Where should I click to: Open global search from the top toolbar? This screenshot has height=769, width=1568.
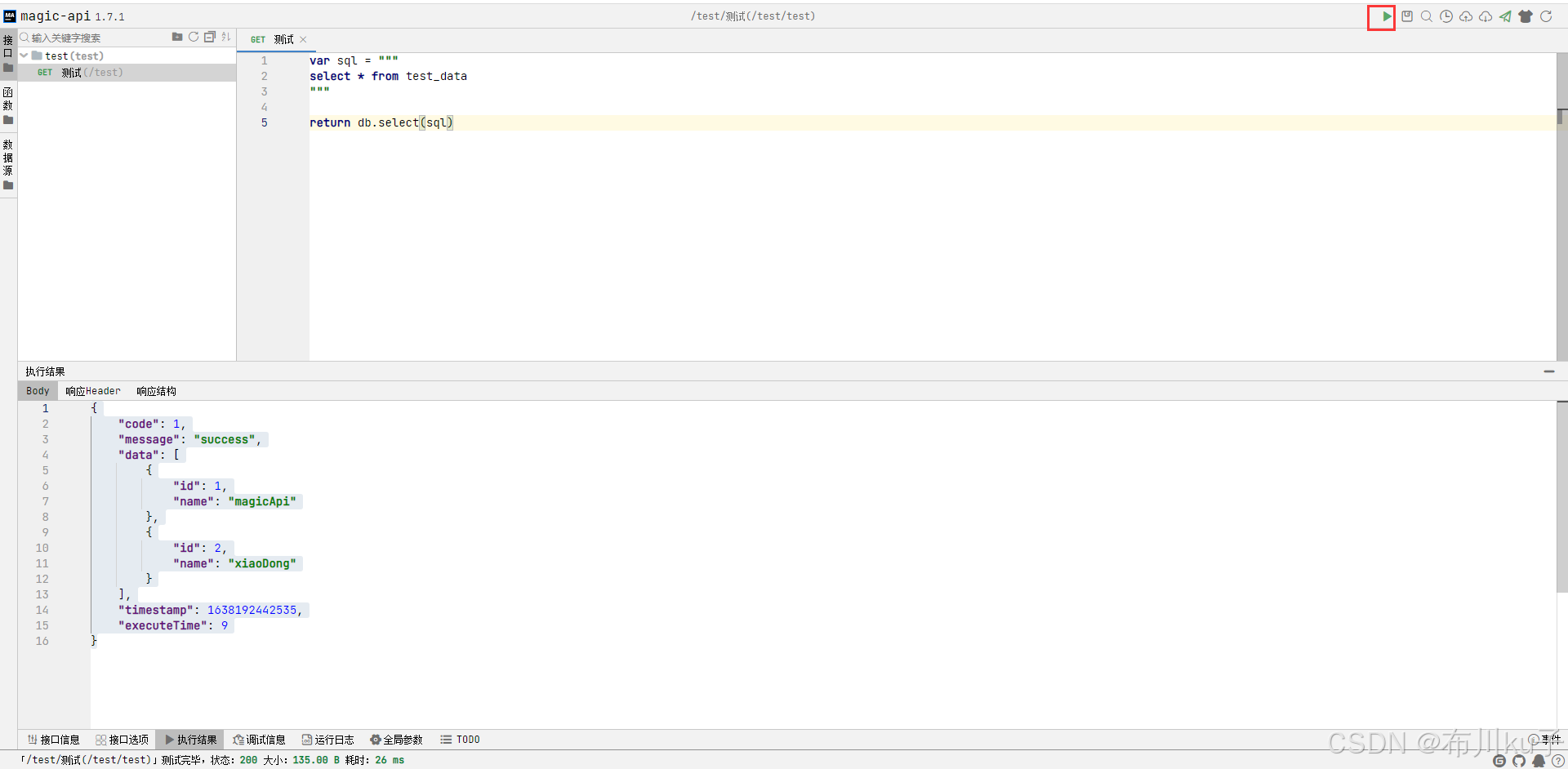[1427, 16]
